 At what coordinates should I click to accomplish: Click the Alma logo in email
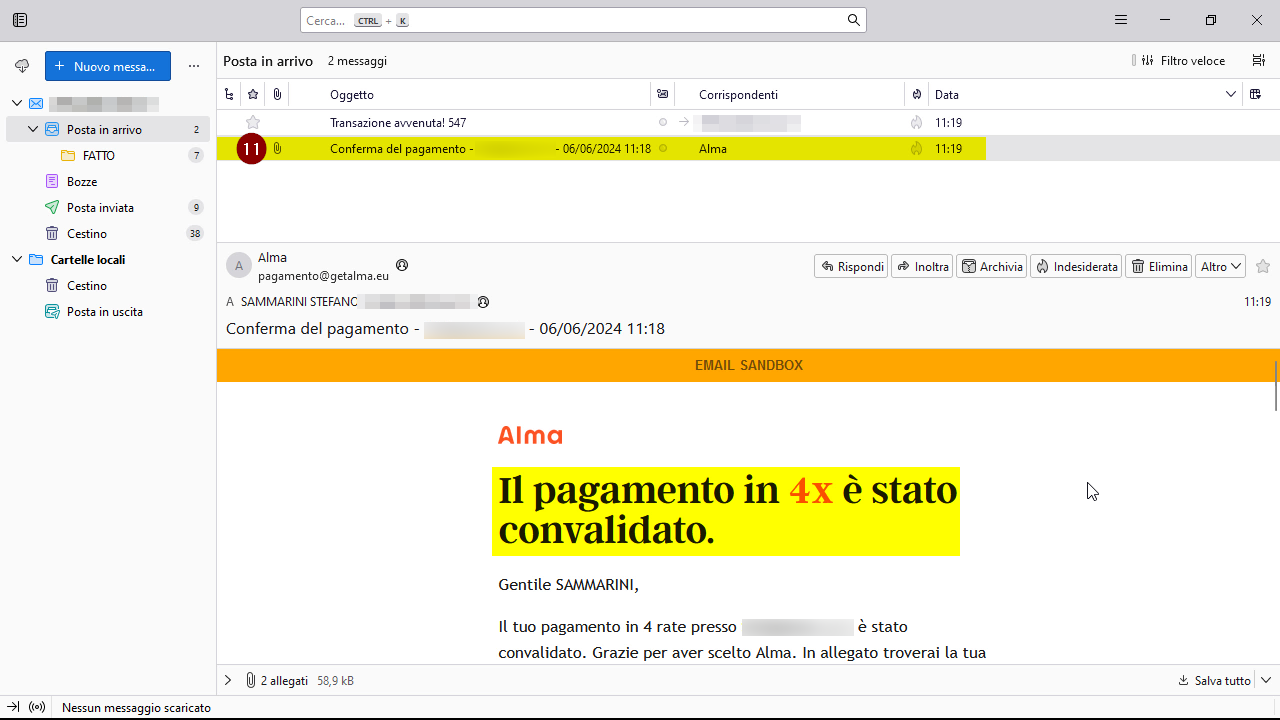tap(530, 435)
